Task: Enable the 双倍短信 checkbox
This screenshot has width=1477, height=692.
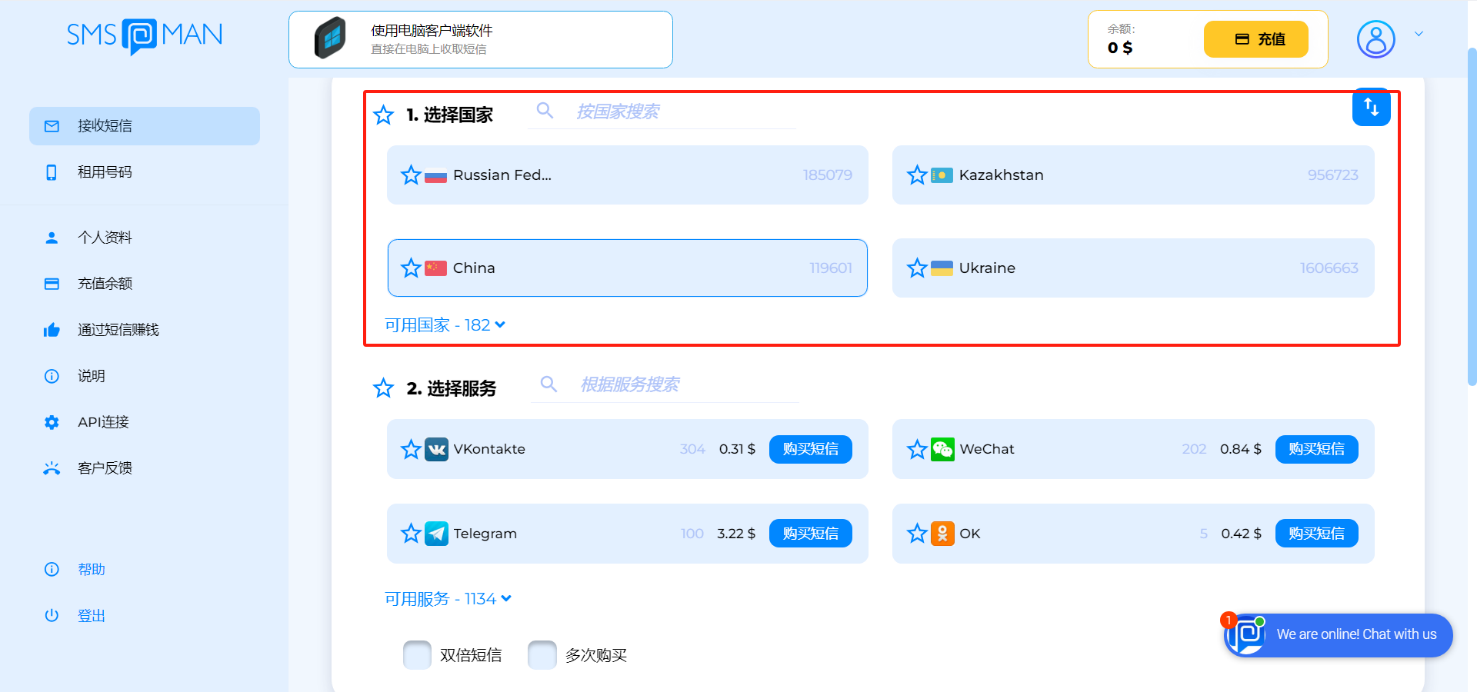Action: 417,654
